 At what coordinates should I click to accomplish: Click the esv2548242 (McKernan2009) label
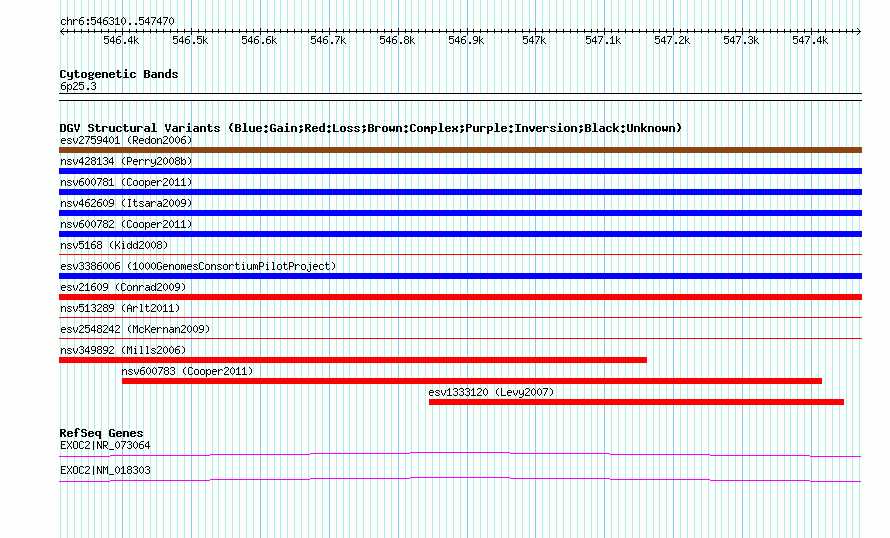click(x=135, y=329)
